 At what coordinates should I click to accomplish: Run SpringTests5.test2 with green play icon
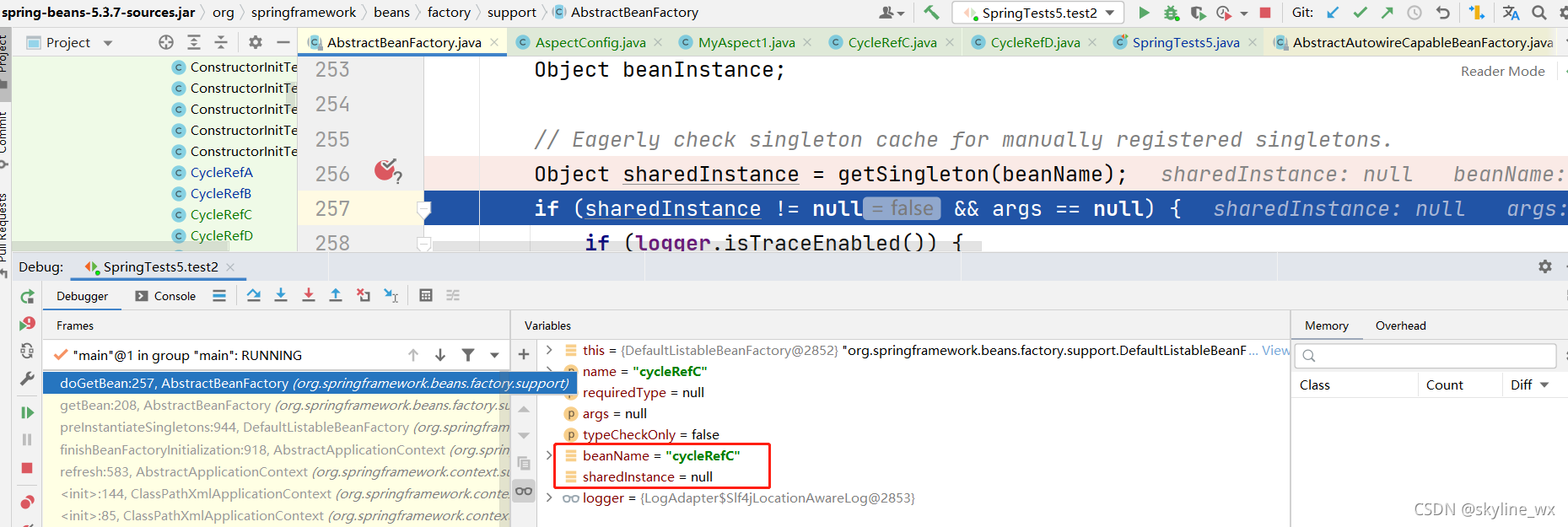point(1144,13)
